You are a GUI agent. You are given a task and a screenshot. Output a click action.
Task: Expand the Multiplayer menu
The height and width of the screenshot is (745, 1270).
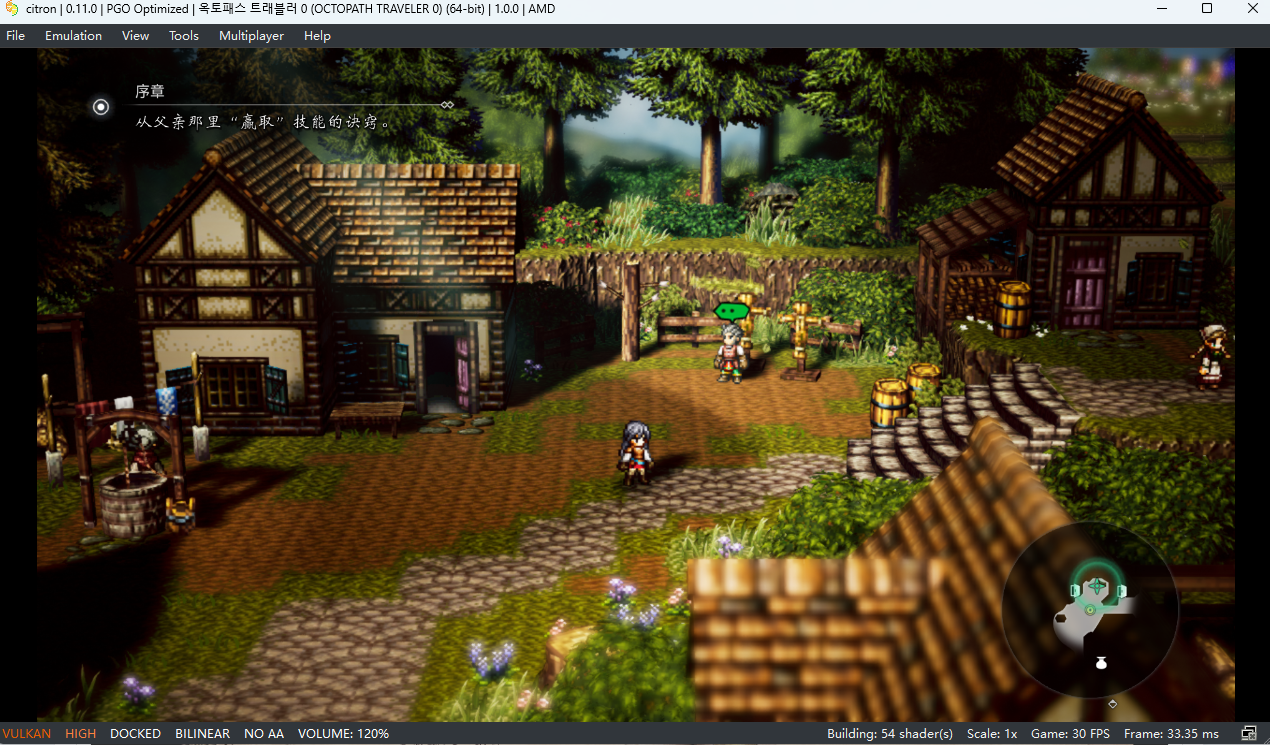pyautogui.click(x=251, y=36)
